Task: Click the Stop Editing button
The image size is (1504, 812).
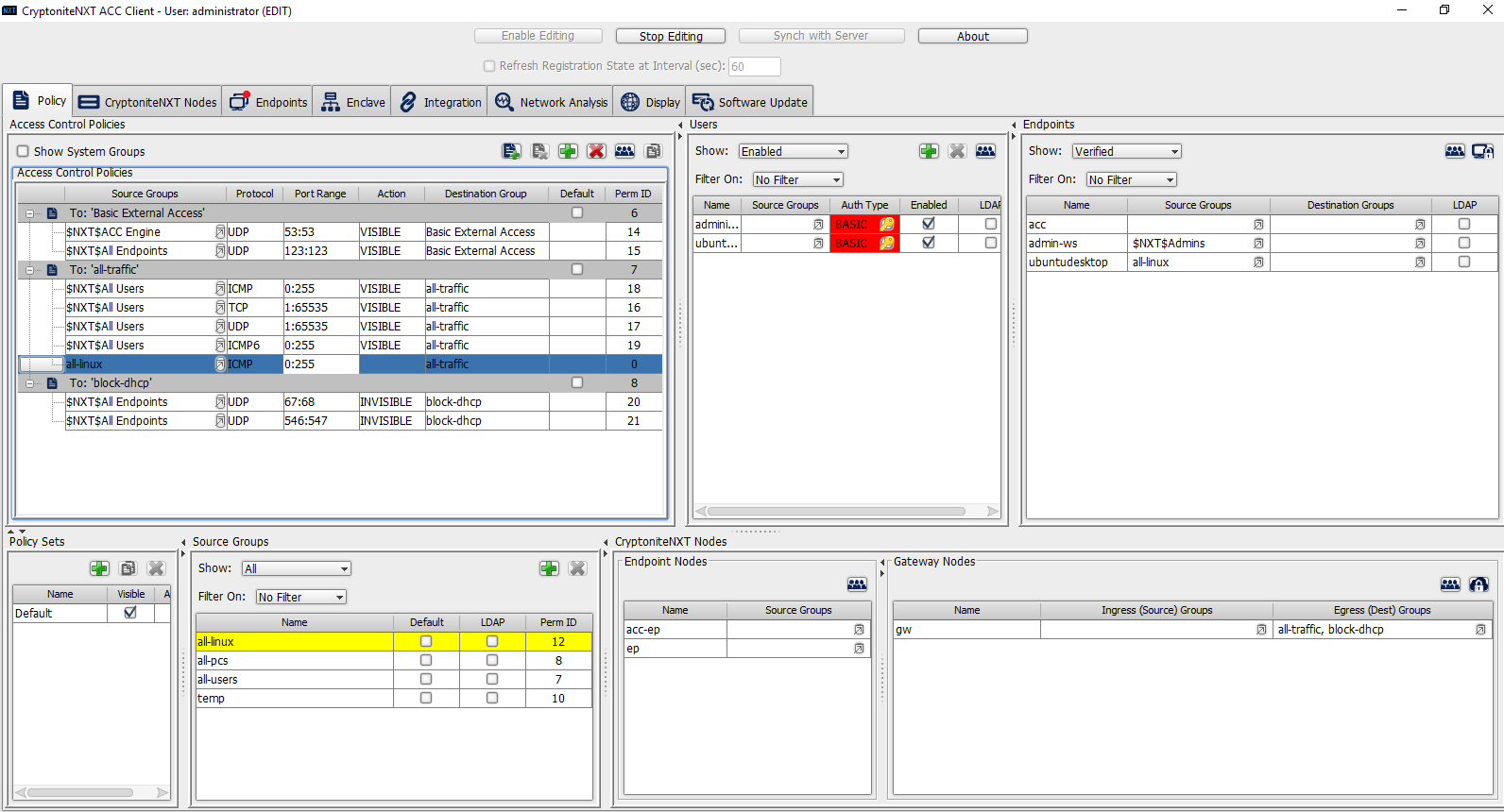Action: (x=671, y=36)
